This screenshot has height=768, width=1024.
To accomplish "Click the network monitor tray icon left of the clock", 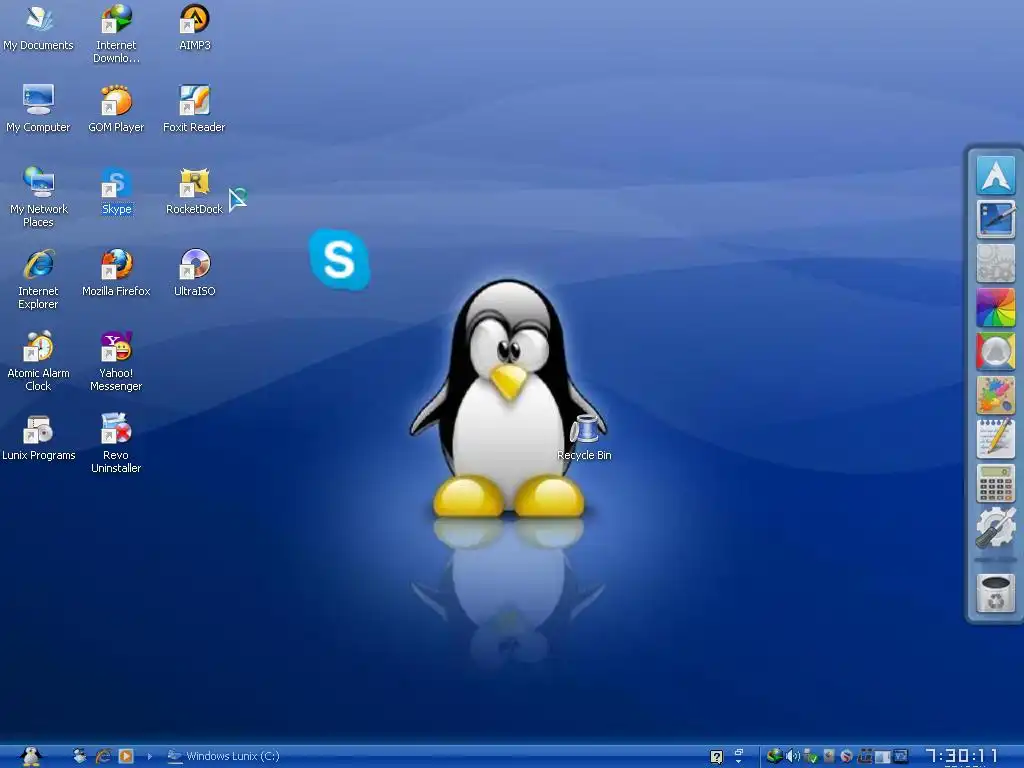I will click(901, 756).
